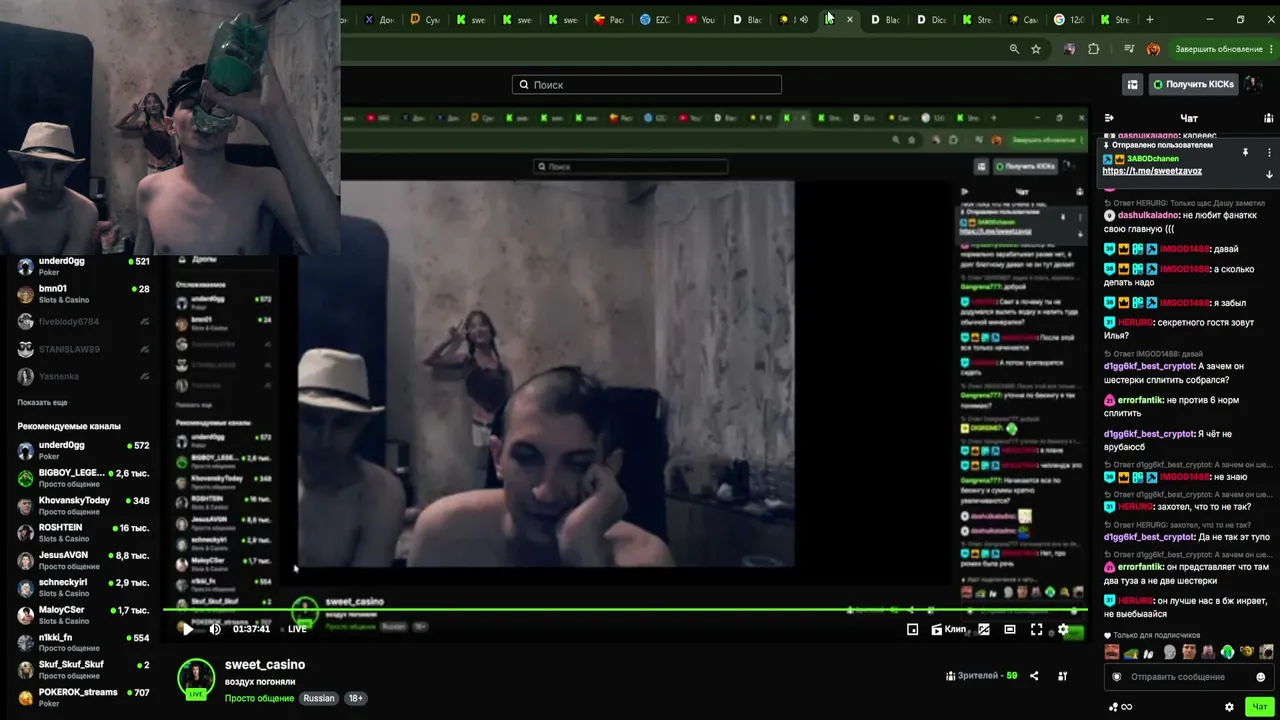Enter fullscreen mode on the player

1036,629
